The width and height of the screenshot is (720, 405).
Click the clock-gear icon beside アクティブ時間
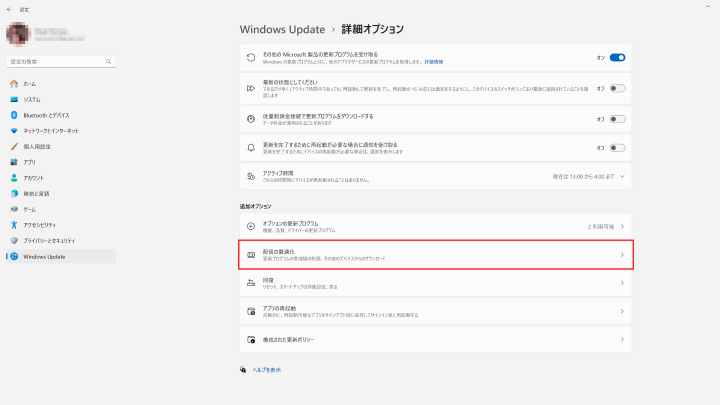click(251, 176)
